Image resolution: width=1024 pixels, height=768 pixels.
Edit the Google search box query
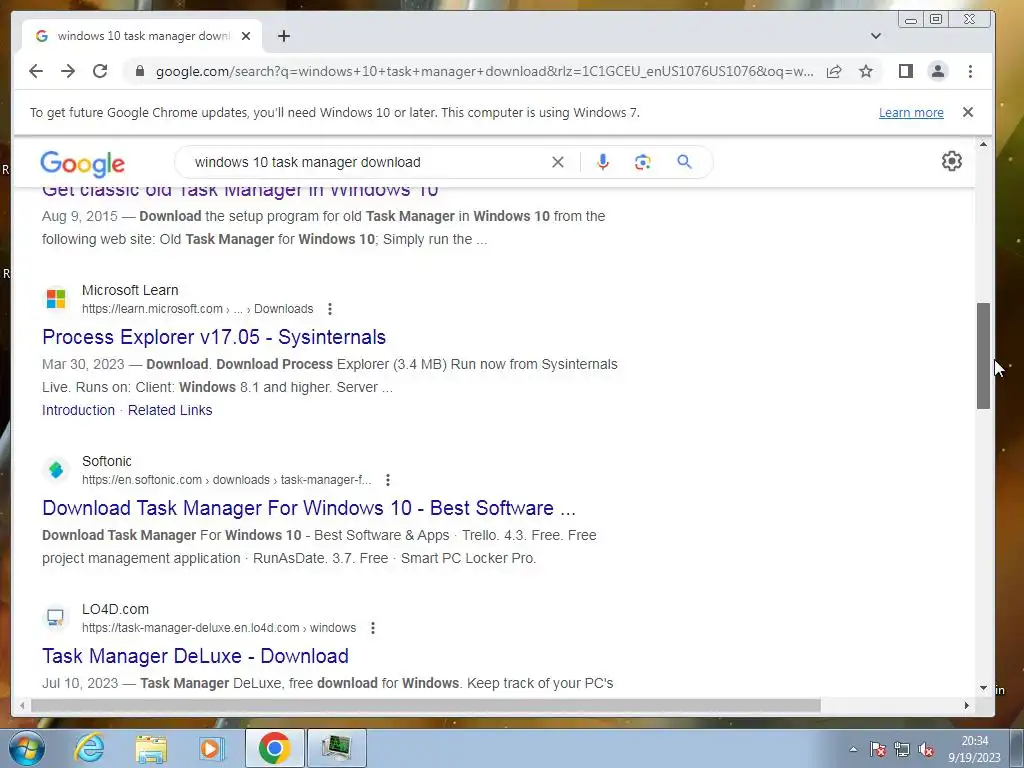(x=366, y=162)
